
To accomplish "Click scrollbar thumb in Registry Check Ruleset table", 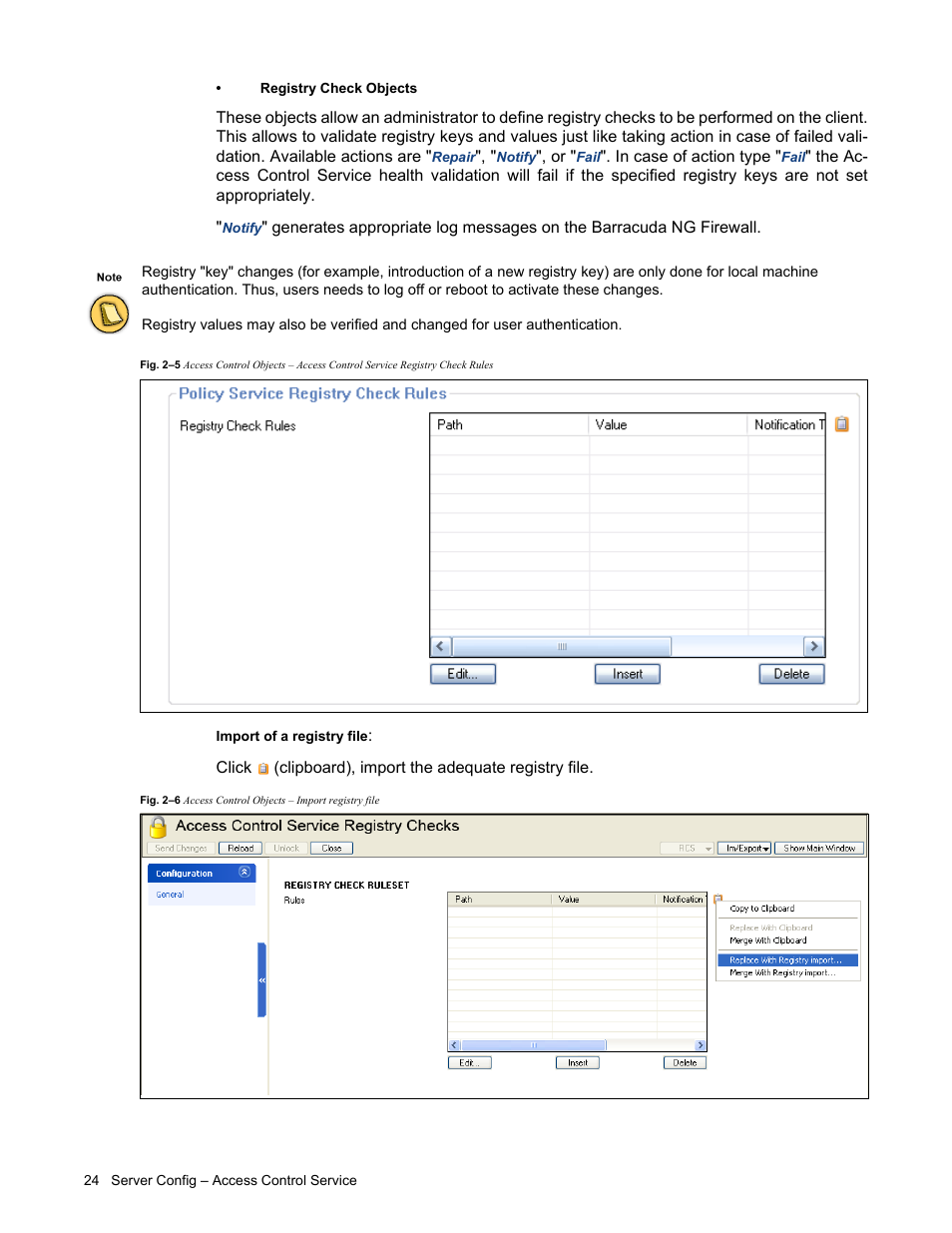I will (x=534, y=1045).
